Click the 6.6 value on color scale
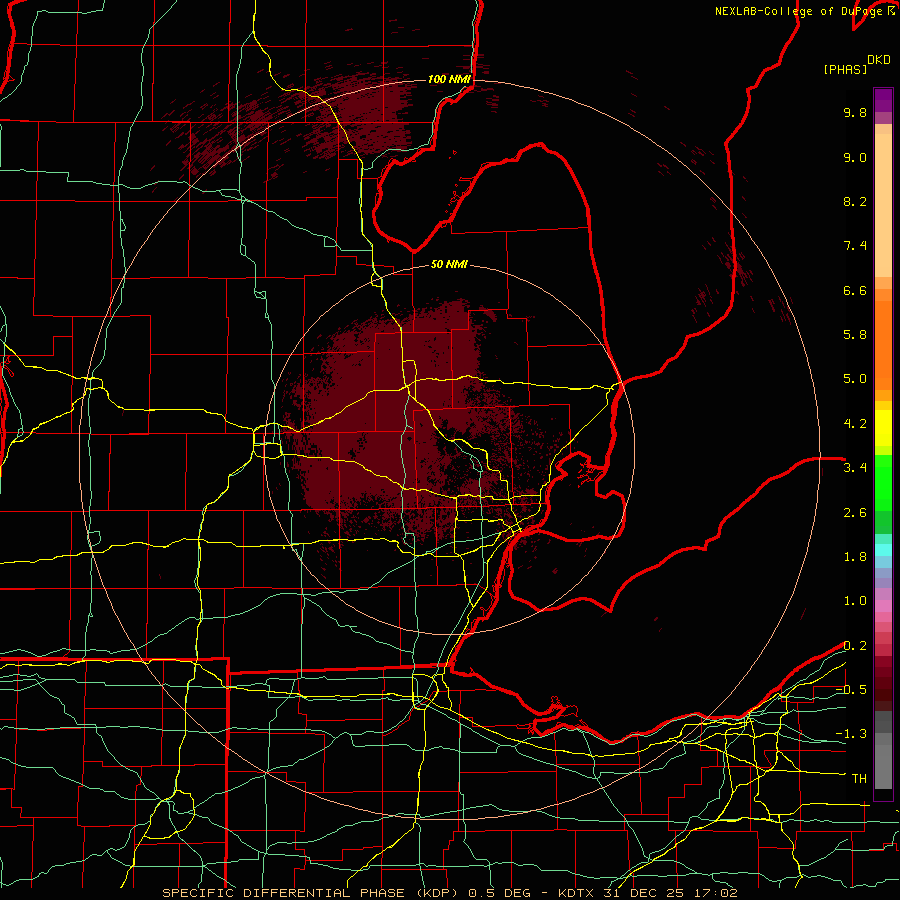The image size is (900, 900). coord(855,290)
